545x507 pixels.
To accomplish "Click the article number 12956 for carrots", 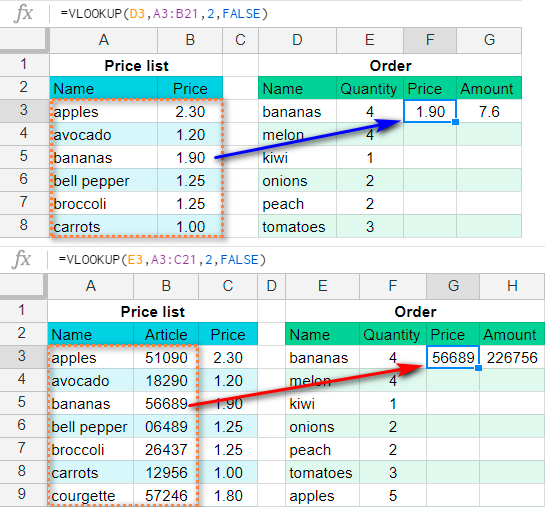I will coord(166,472).
